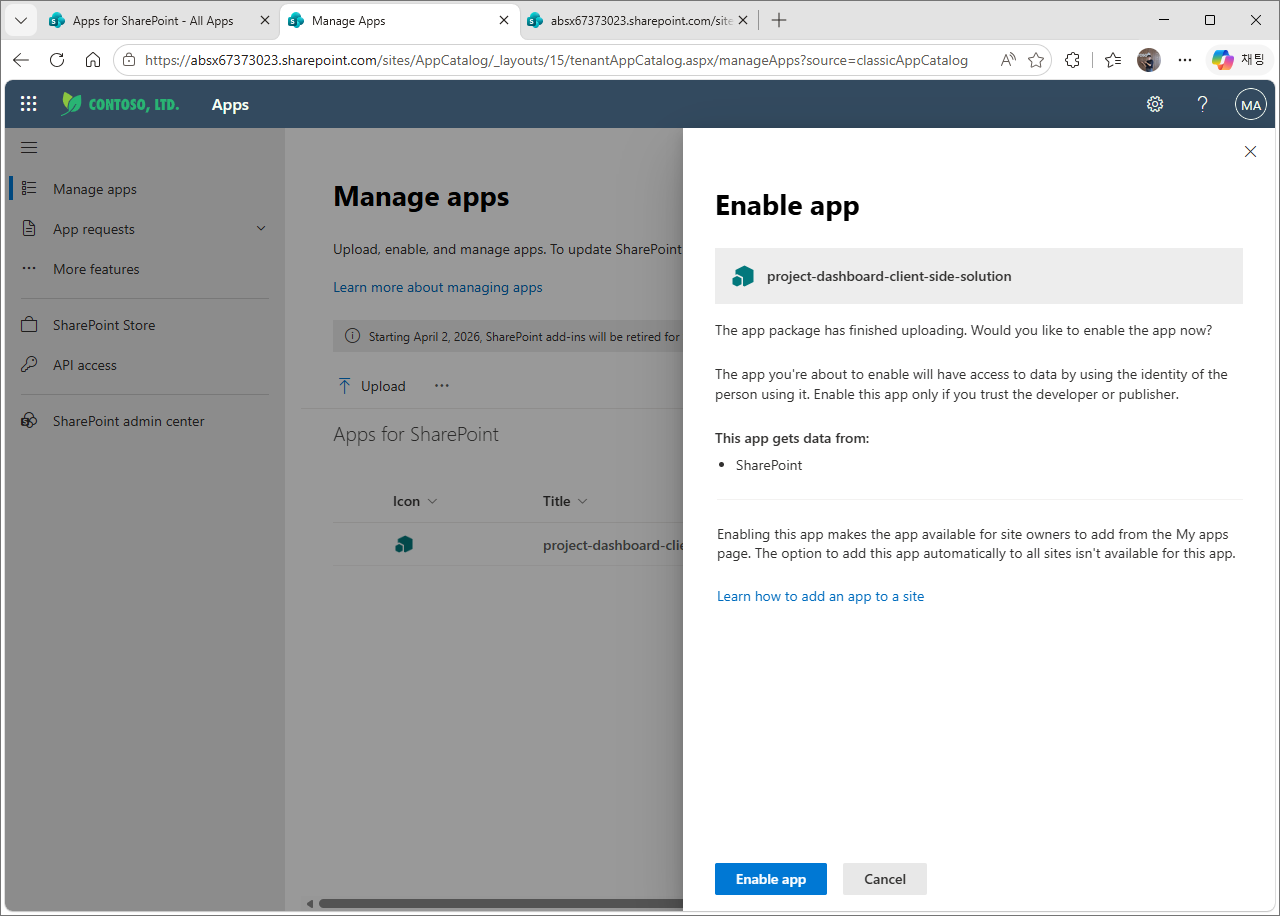Click the Apps for SharePoint list heading
This screenshot has width=1280, height=916.
(x=416, y=434)
